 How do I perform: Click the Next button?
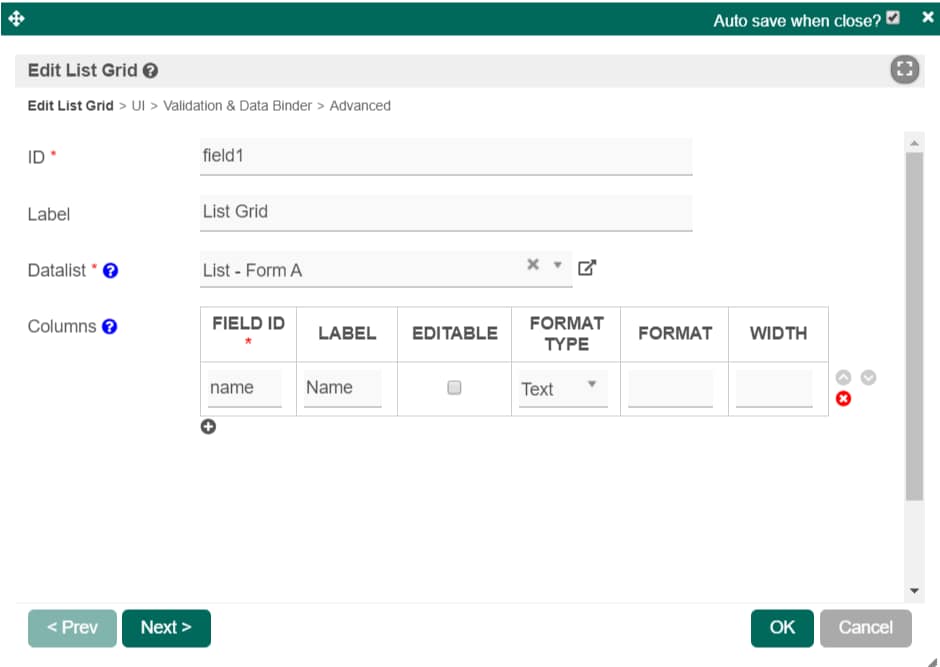tap(166, 628)
